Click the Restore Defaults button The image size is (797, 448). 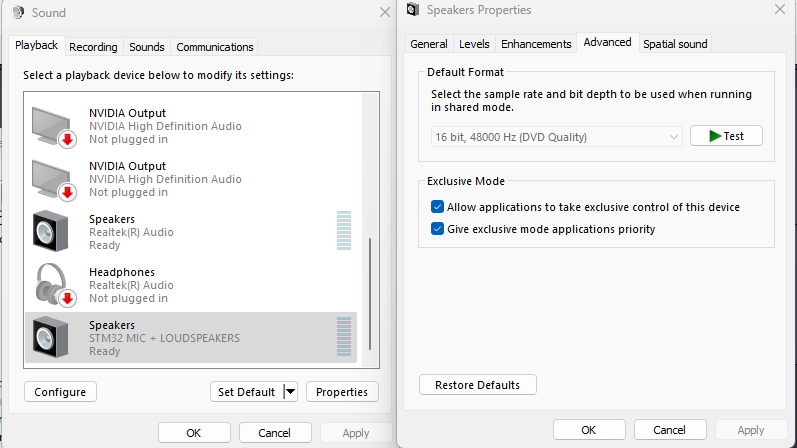coord(477,385)
